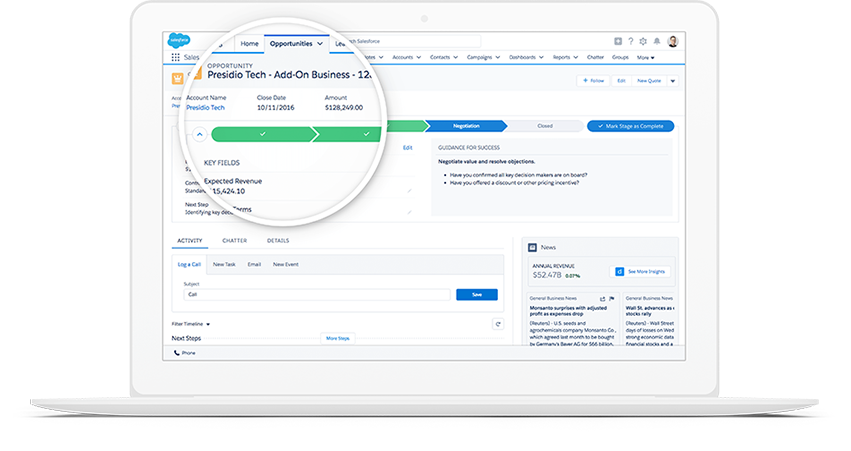Refresh the activity timeline

(498, 324)
